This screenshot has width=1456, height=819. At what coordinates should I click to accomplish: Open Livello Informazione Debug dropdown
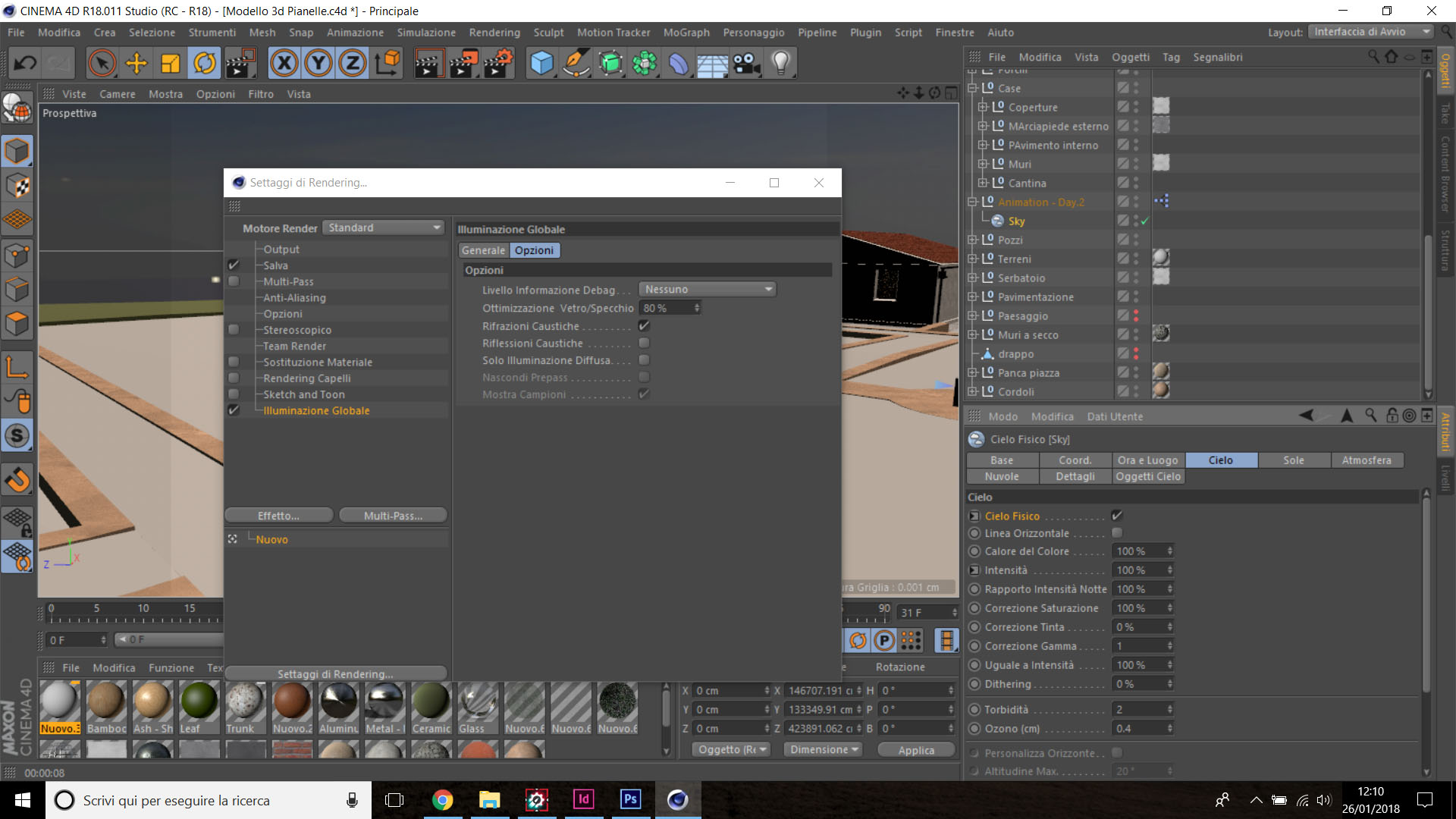pos(707,290)
